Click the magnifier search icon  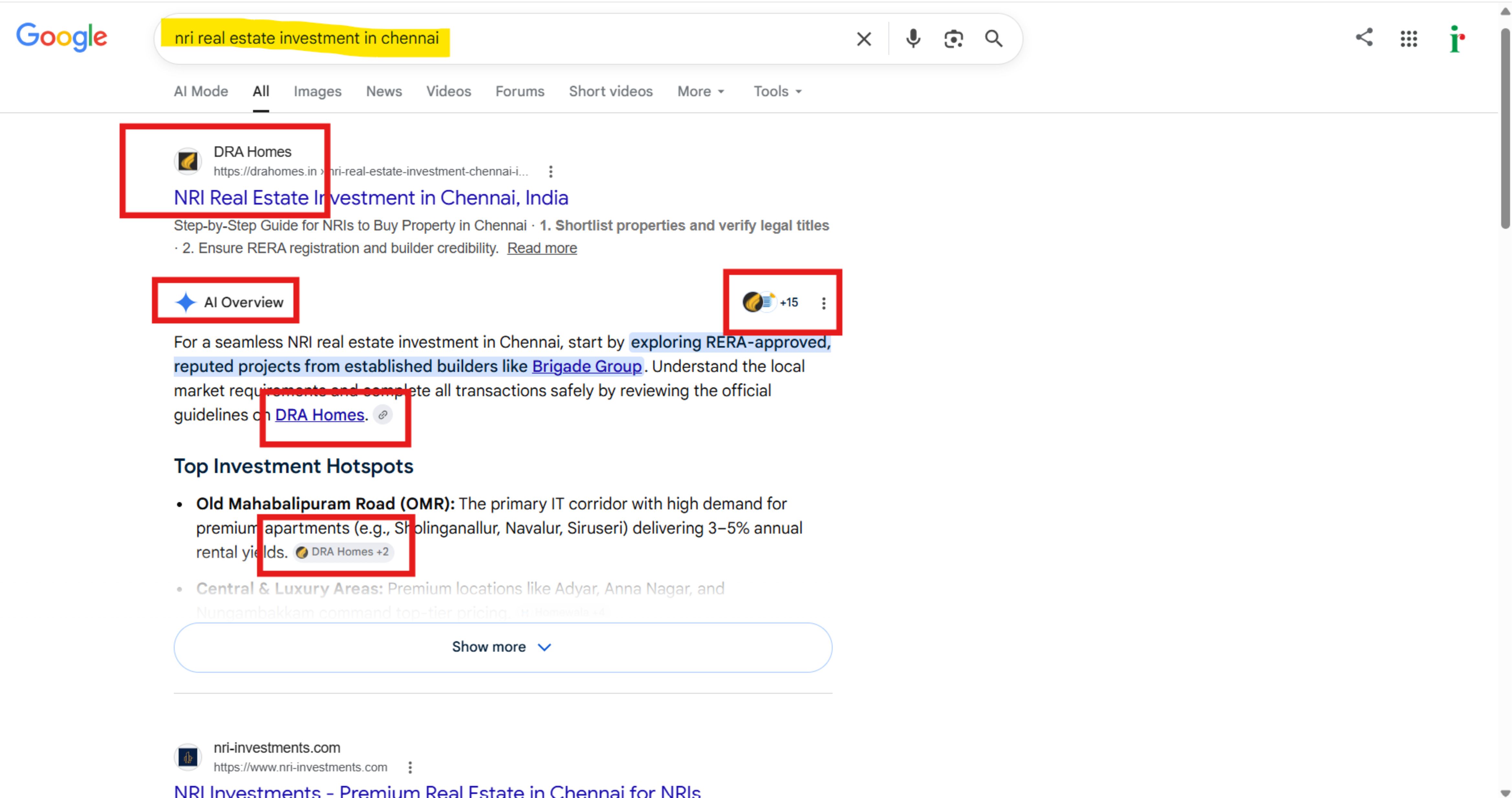[994, 39]
